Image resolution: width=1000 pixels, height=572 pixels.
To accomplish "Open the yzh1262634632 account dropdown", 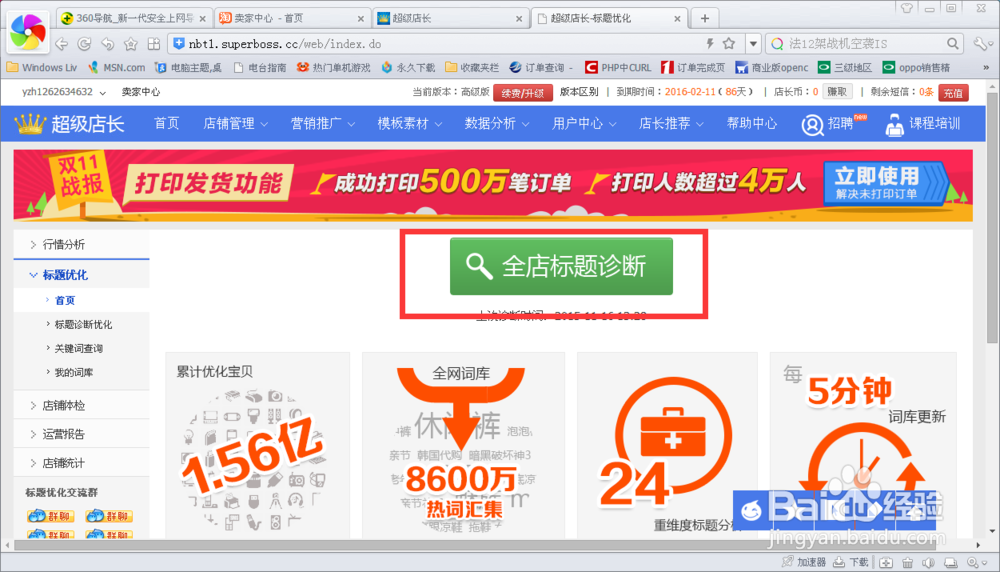I will click(x=63, y=92).
